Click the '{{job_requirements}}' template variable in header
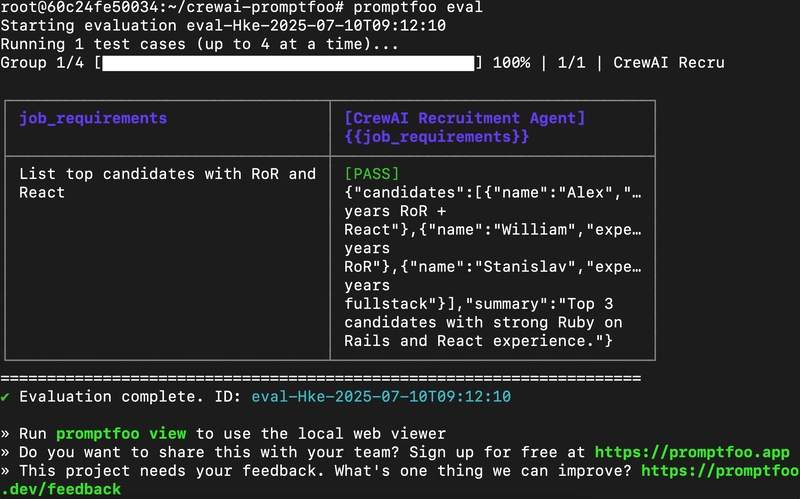 [436, 137]
